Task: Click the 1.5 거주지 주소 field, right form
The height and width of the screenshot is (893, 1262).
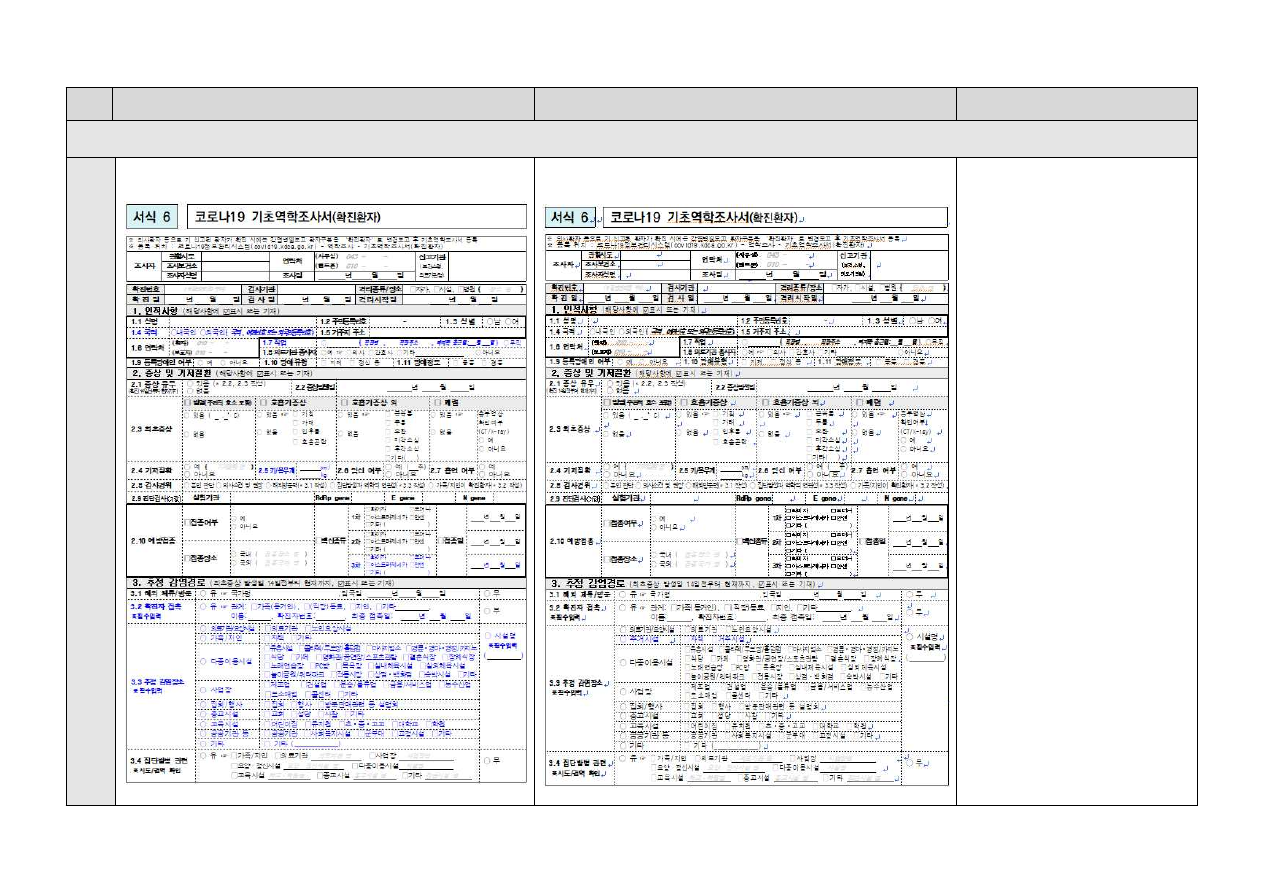Action: [868, 331]
